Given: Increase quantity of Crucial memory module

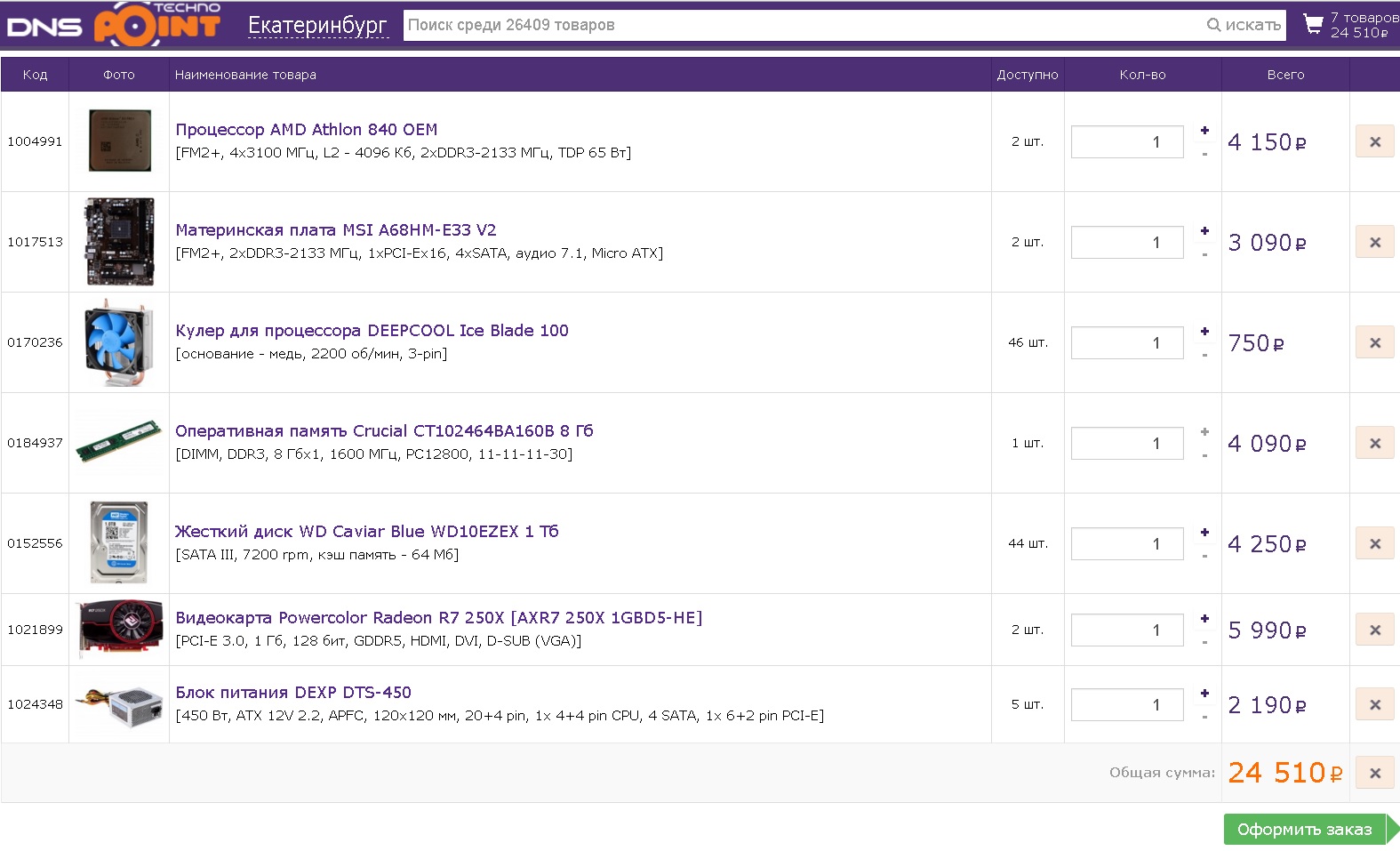Looking at the screenshot, I should [1204, 432].
